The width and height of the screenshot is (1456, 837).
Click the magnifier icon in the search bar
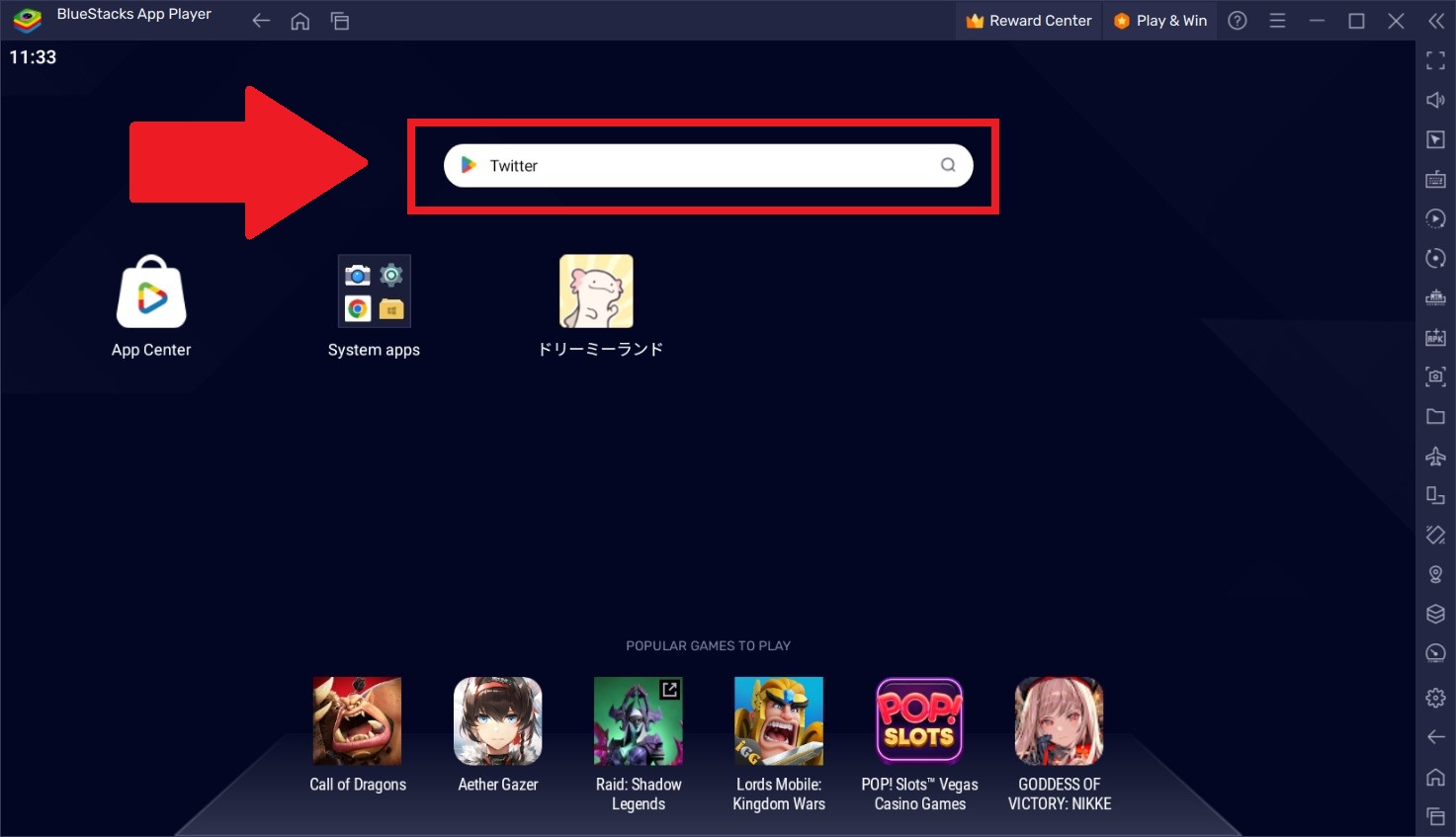tap(948, 165)
